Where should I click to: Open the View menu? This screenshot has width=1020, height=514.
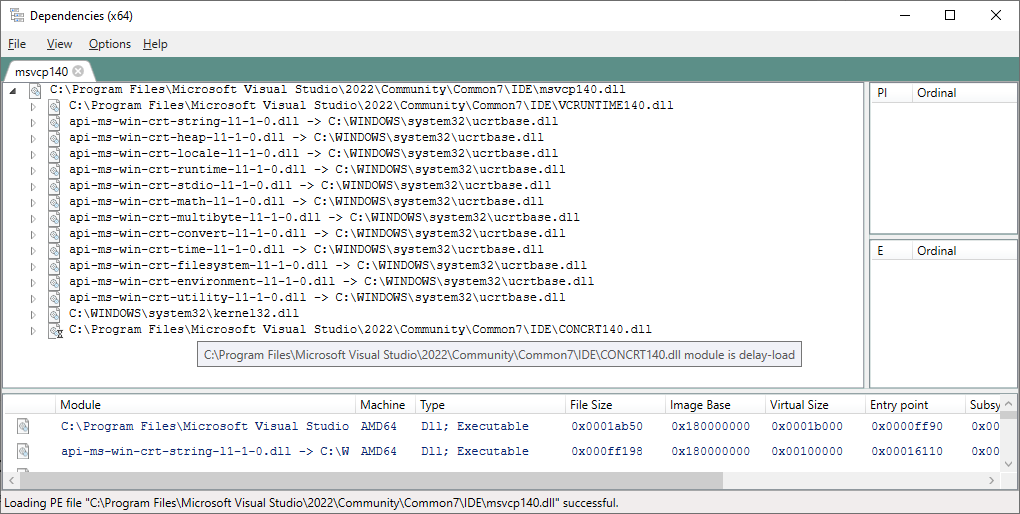(59, 44)
